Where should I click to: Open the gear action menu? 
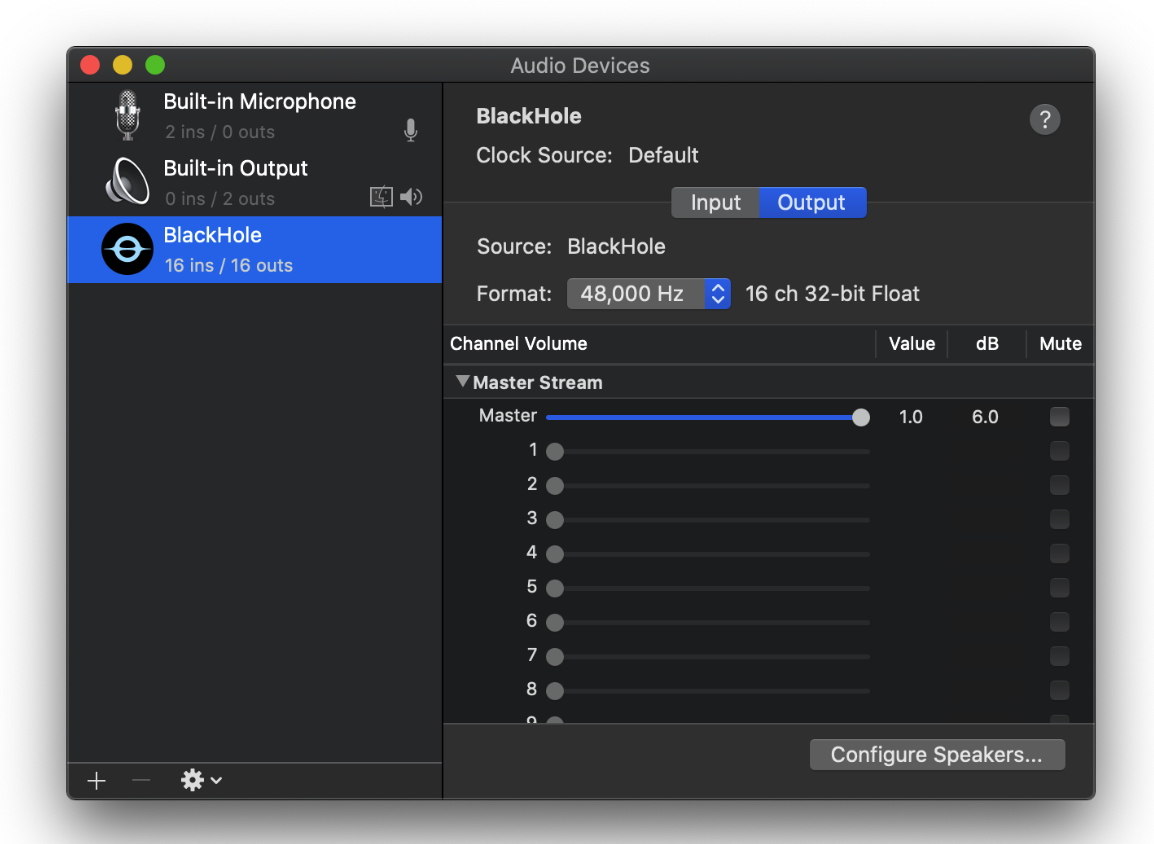[200, 781]
